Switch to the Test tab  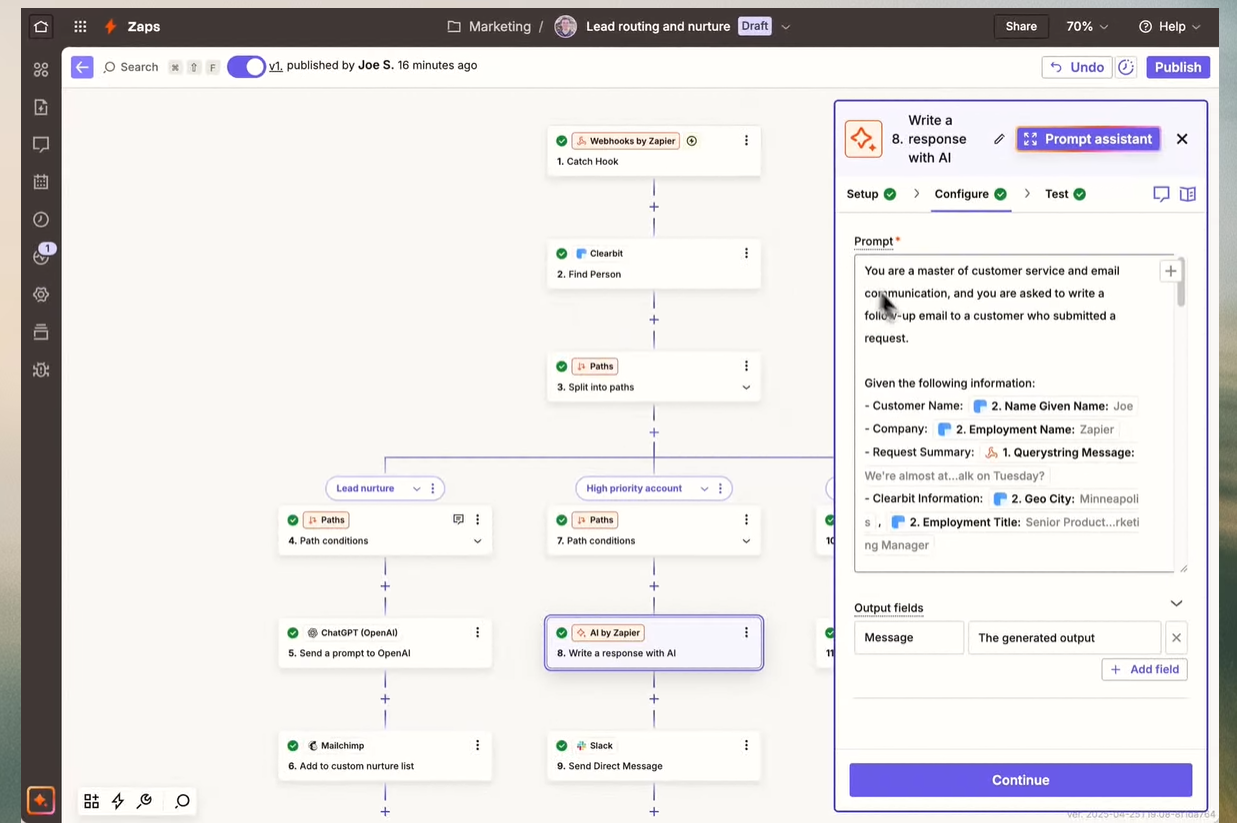click(1065, 194)
